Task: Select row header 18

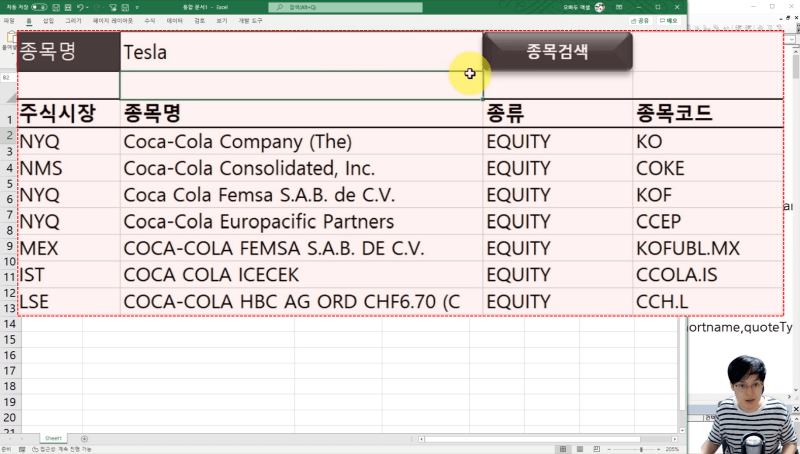Action: pos(10,386)
